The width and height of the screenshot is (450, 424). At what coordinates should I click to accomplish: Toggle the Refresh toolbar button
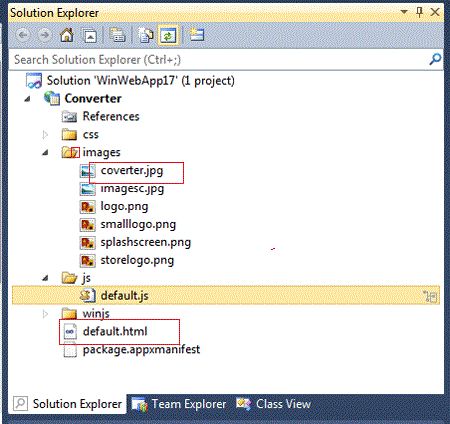point(168,35)
